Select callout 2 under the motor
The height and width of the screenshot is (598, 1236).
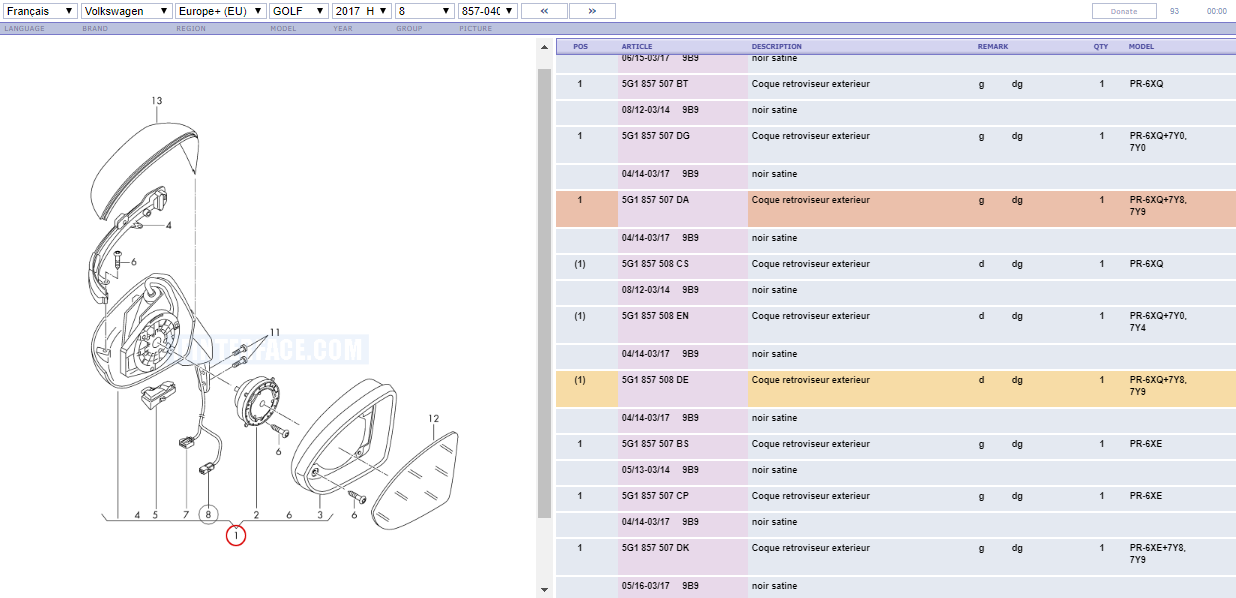[257, 515]
